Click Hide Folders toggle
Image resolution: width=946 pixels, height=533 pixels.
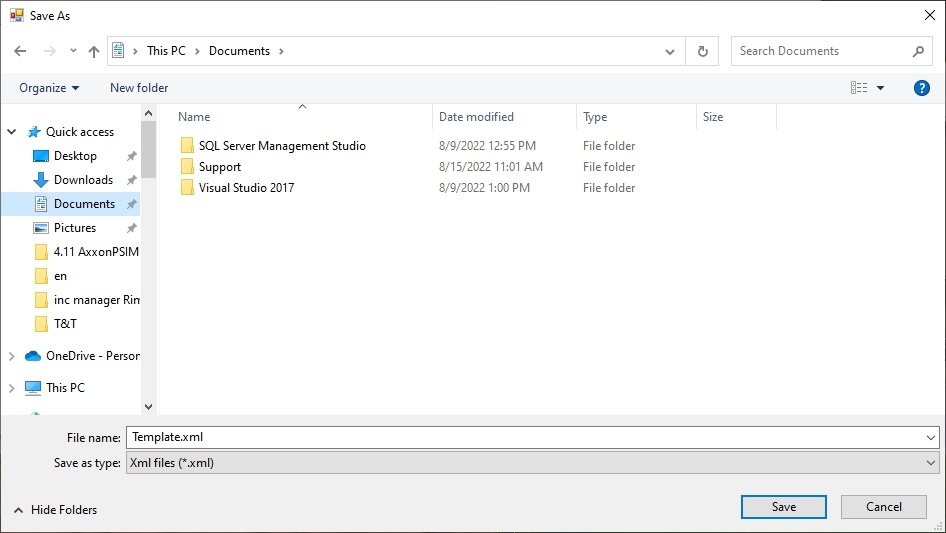(55, 510)
